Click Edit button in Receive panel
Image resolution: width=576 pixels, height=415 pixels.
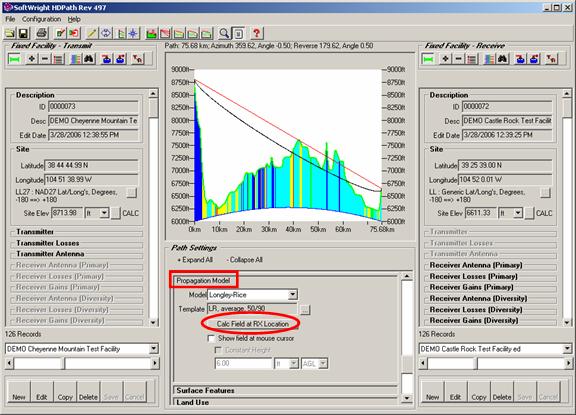tap(455, 392)
